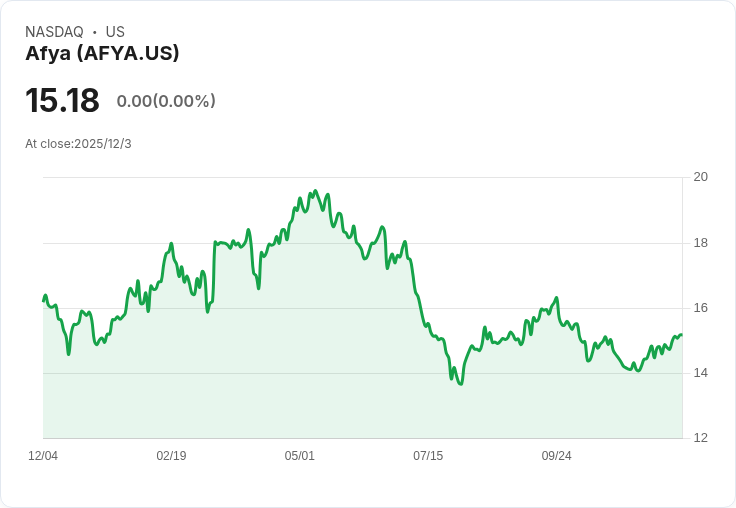The width and height of the screenshot is (736, 508).
Task: Click the 18 value on y-axis
Action: pyautogui.click(x=701, y=243)
